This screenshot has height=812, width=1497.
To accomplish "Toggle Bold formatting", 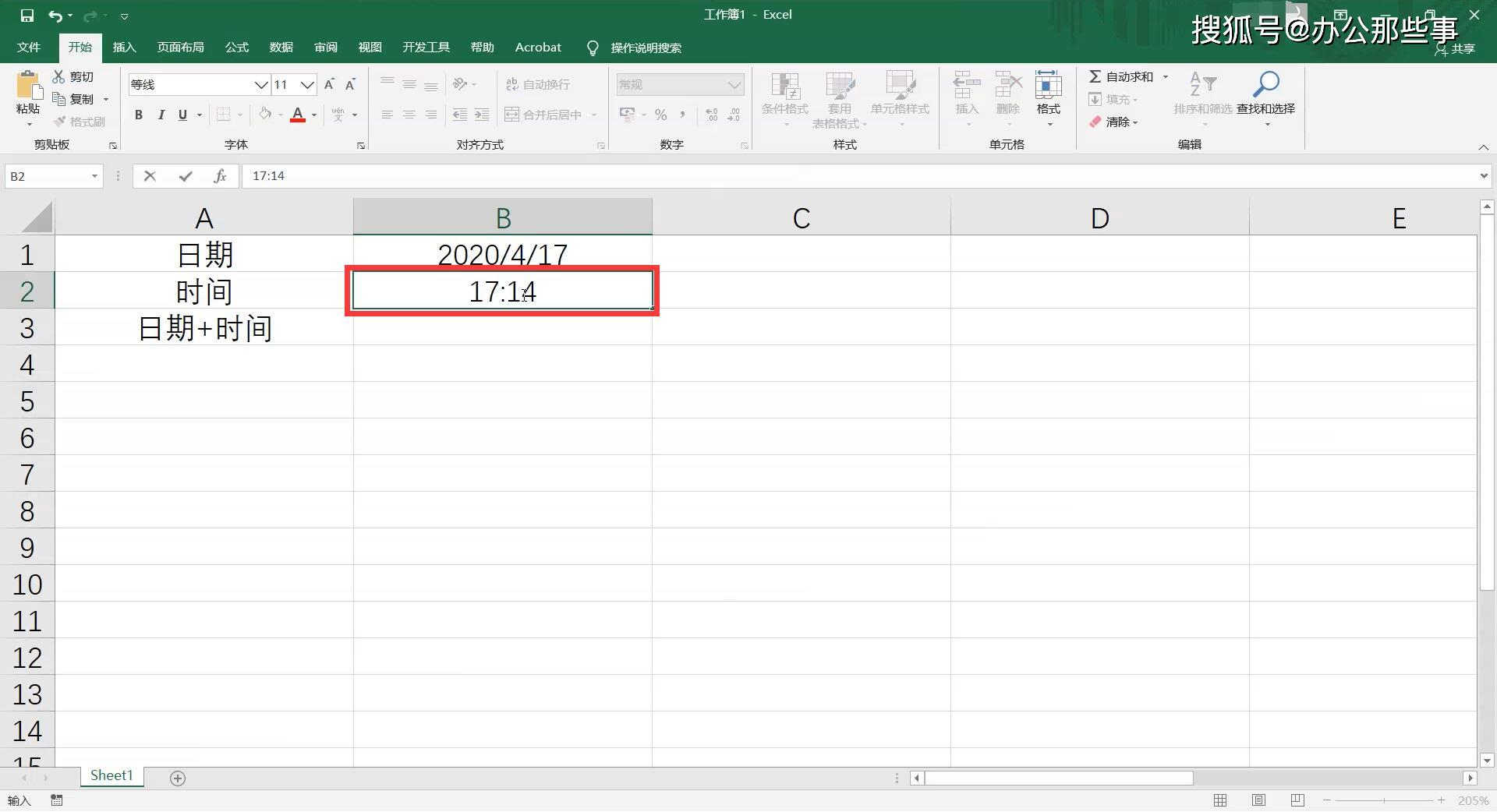I will coord(139,115).
